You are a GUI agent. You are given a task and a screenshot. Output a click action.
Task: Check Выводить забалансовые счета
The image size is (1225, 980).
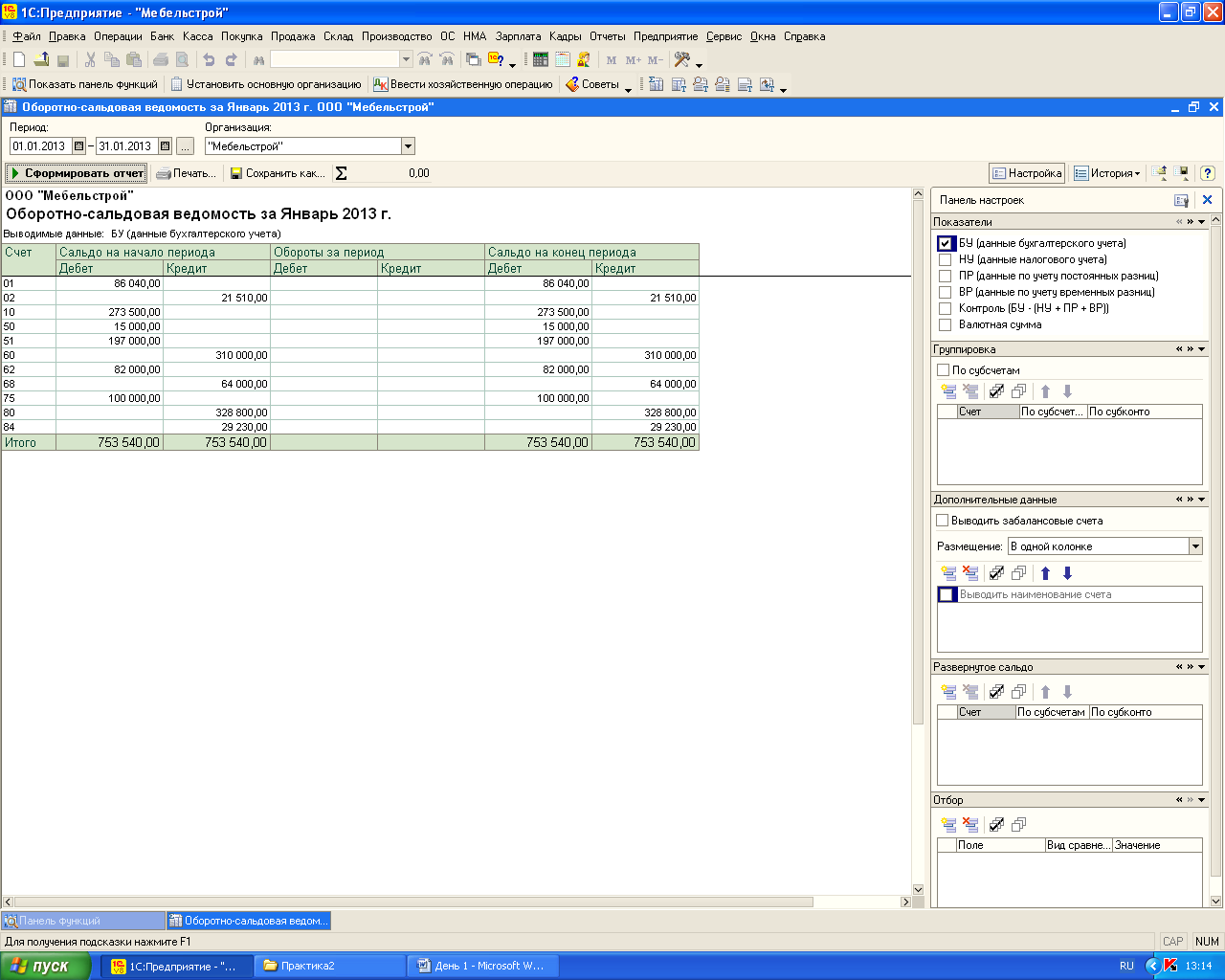943,521
